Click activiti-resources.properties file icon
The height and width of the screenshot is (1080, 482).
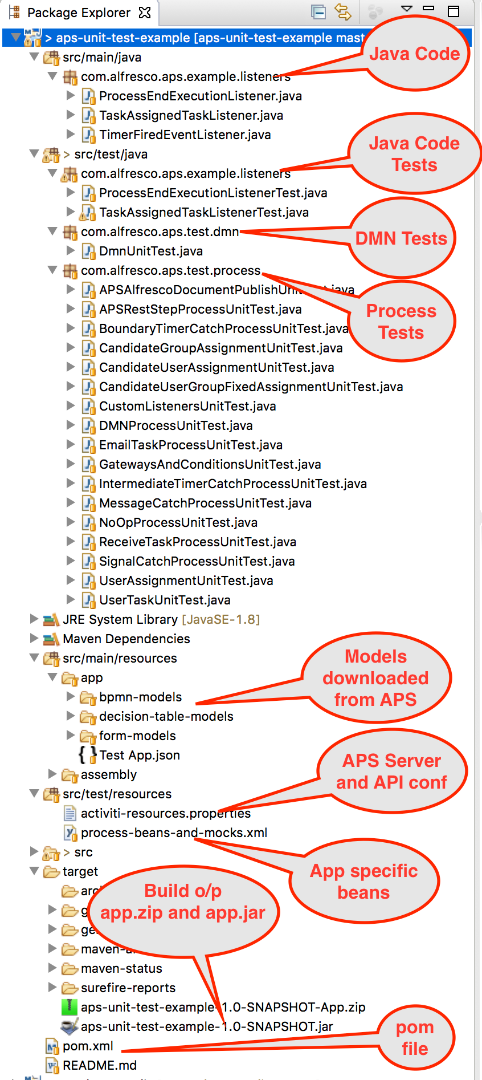(x=70, y=813)
